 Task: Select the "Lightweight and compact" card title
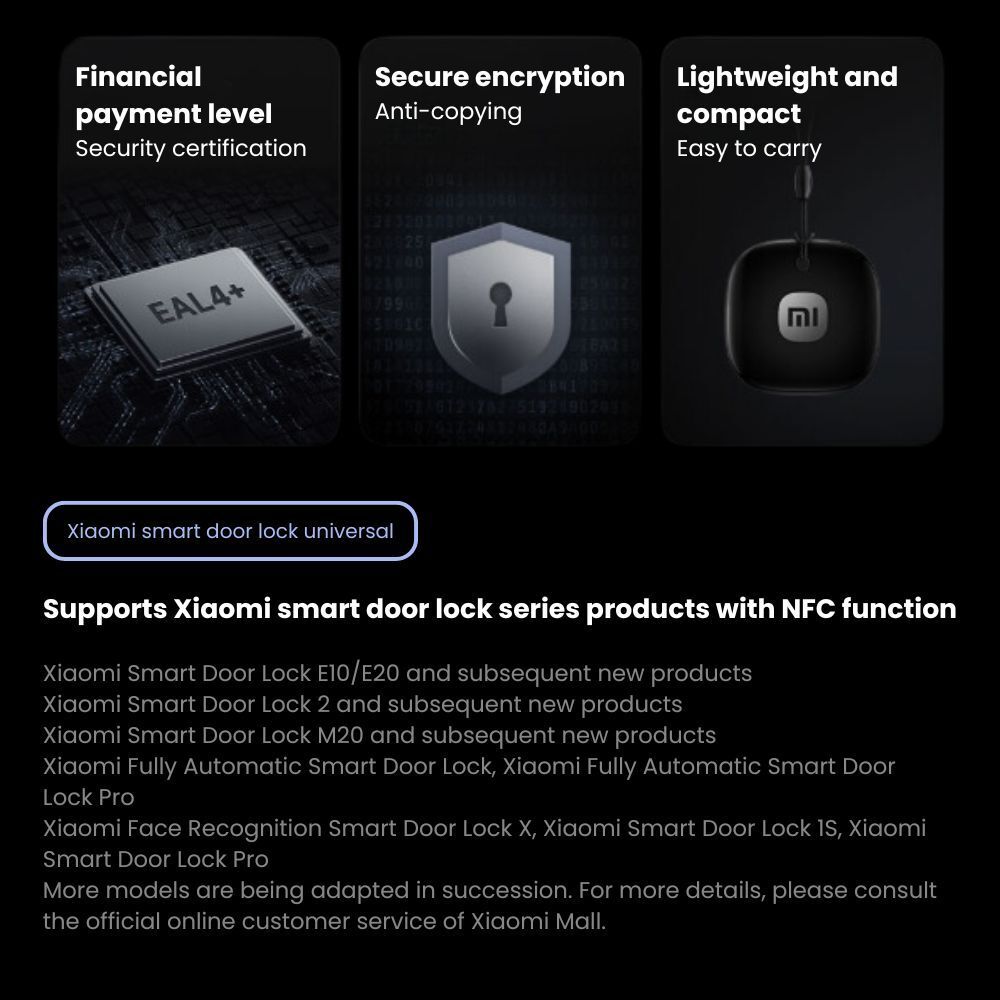(786, 95)
